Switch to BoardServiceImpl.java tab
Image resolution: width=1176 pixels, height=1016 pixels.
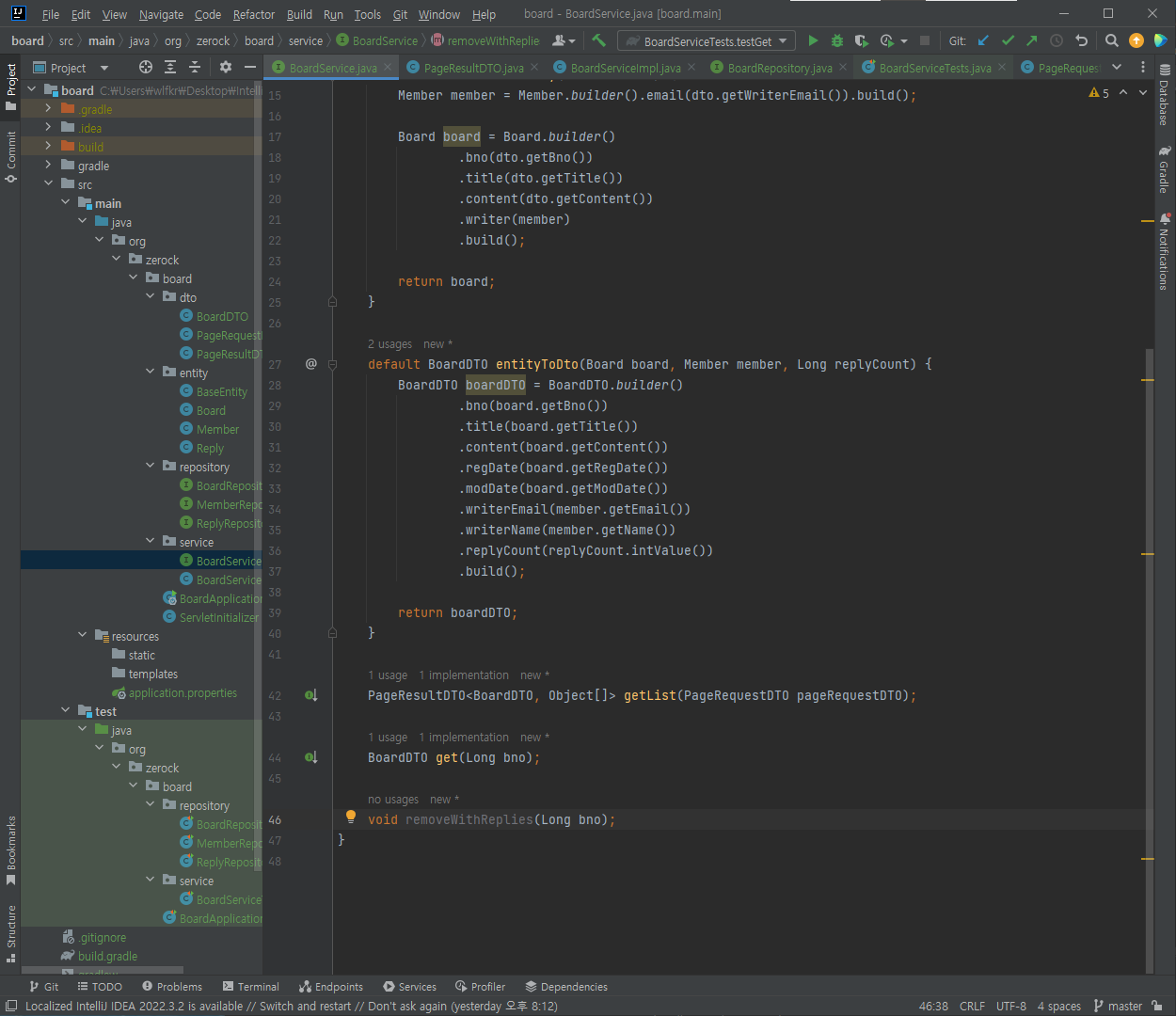(x=625, y=68)
